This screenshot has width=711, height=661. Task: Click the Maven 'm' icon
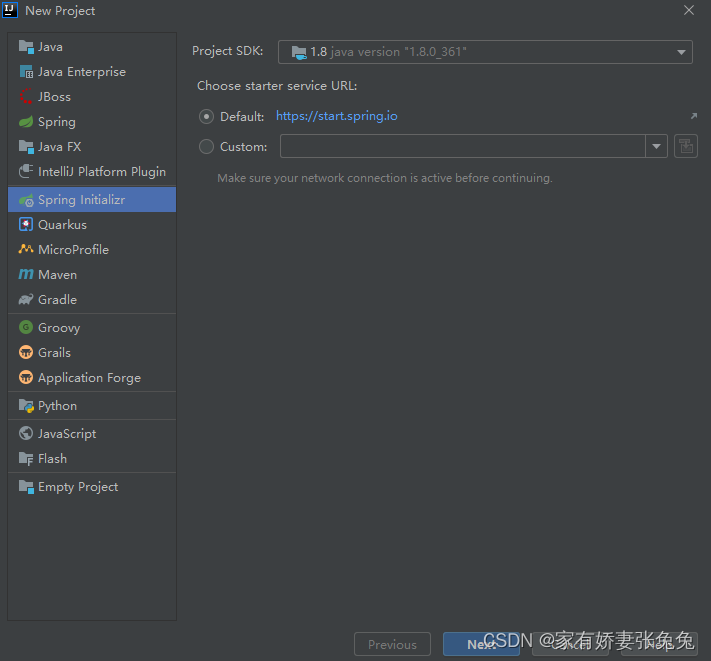(x=26, y=274)
